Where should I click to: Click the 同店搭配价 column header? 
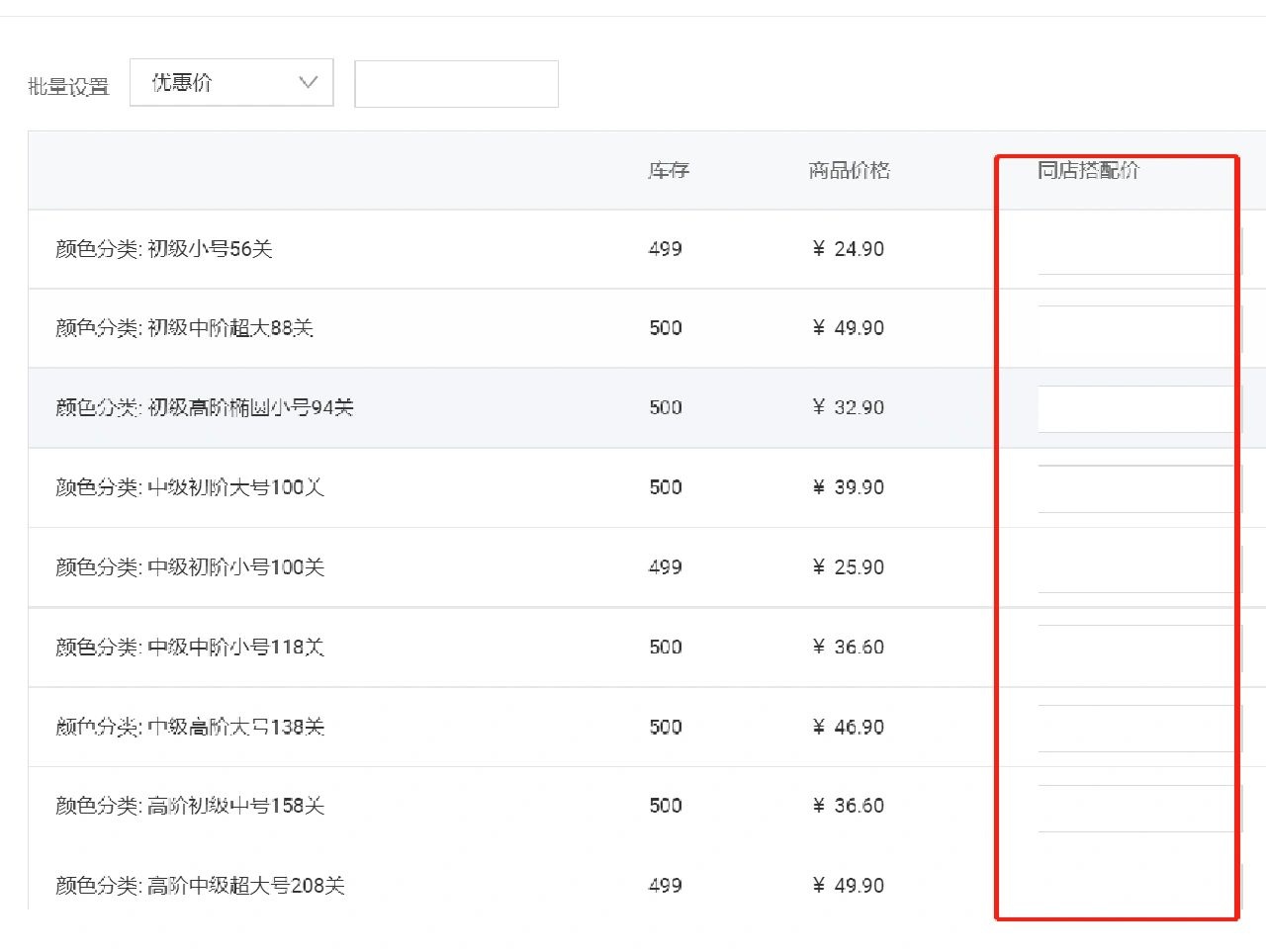click(1088, 170)
